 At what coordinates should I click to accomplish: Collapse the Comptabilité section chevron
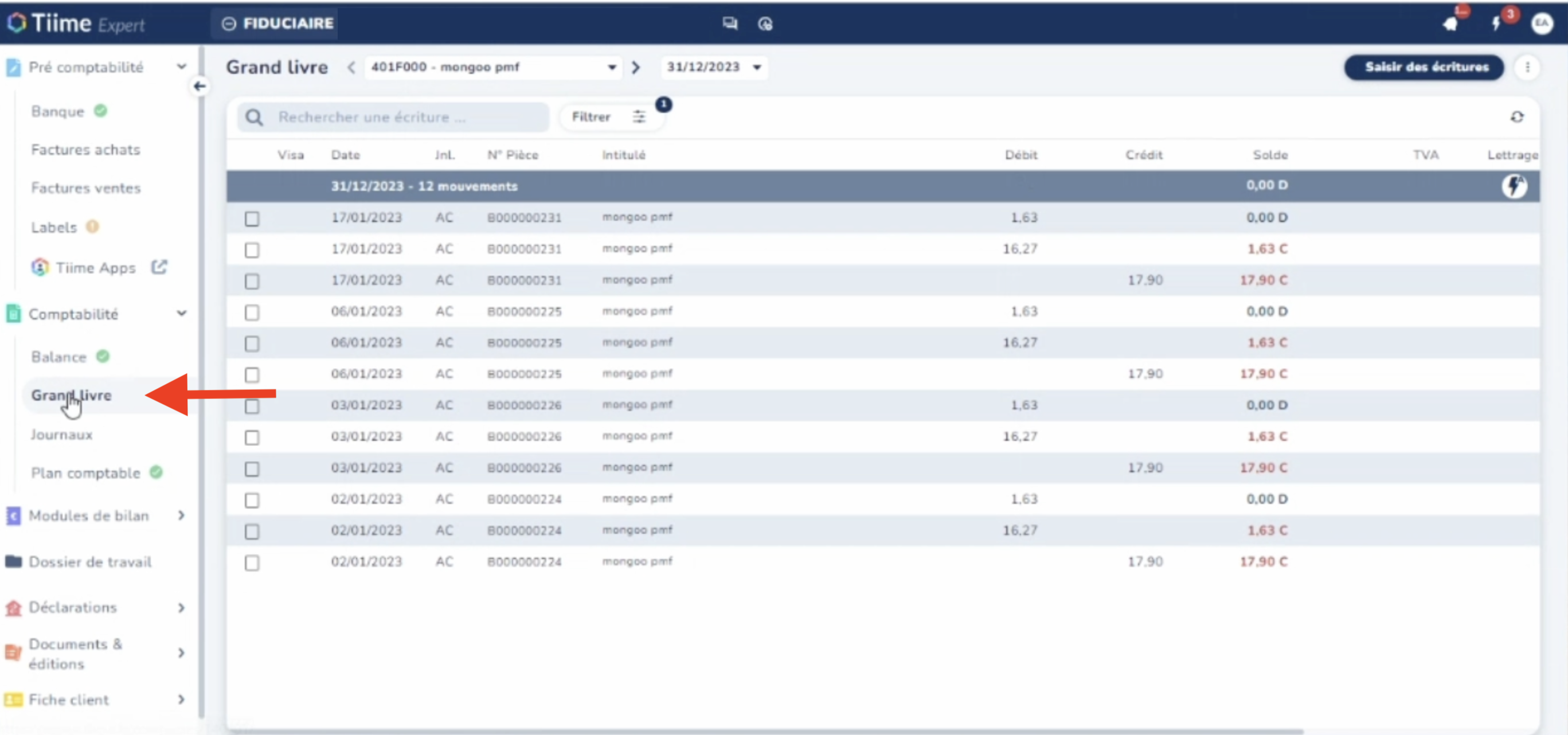tap(181, 313)
